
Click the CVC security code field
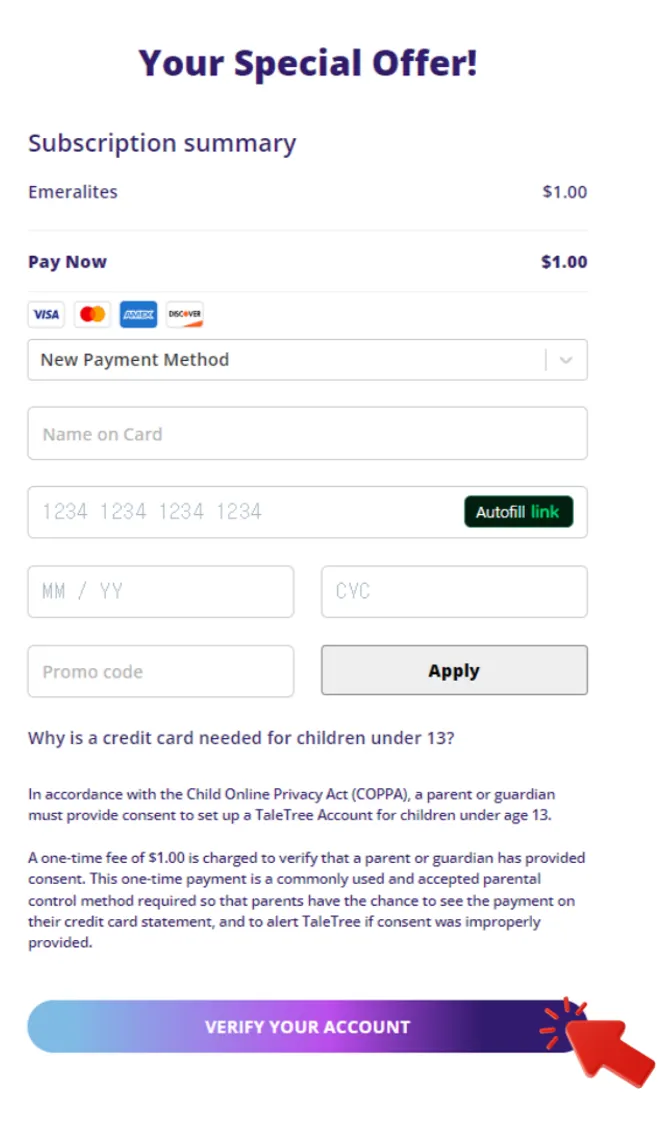click(x=454, y=591)
